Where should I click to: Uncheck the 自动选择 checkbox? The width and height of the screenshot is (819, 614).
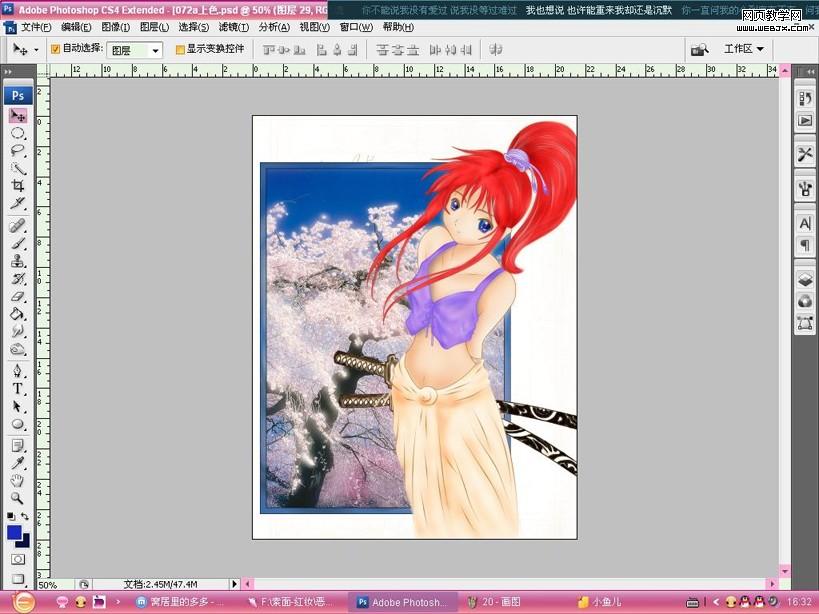(55, 48)
